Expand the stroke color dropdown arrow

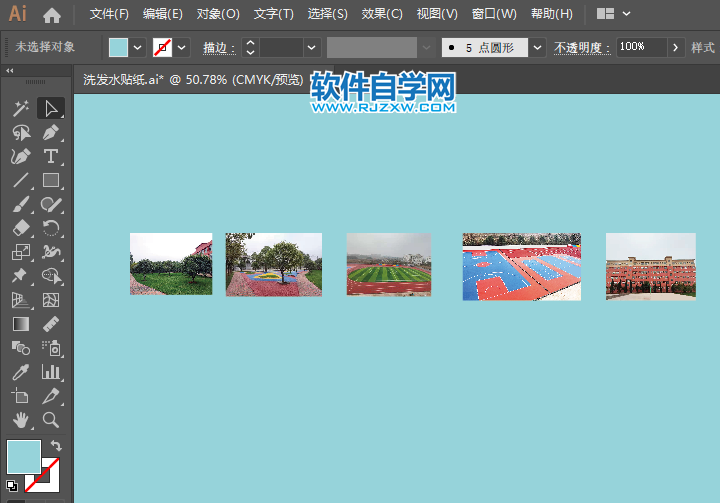[x=182, y=47]
